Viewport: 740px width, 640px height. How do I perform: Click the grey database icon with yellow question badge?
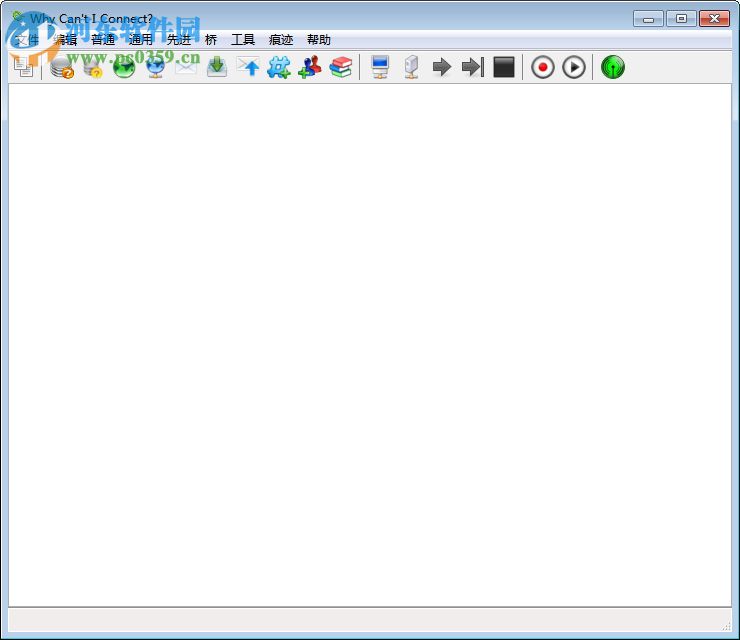click(x=93, y=67)
